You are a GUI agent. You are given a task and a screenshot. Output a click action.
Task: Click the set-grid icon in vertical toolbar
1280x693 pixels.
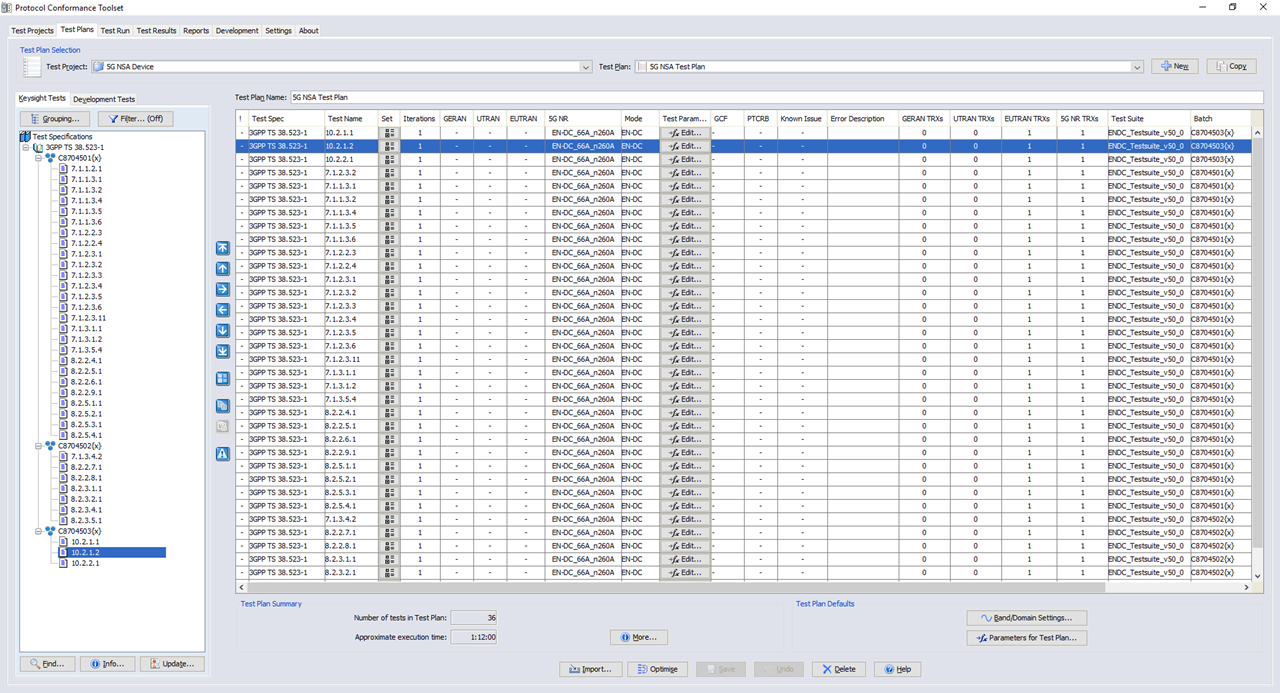(222, 378)
